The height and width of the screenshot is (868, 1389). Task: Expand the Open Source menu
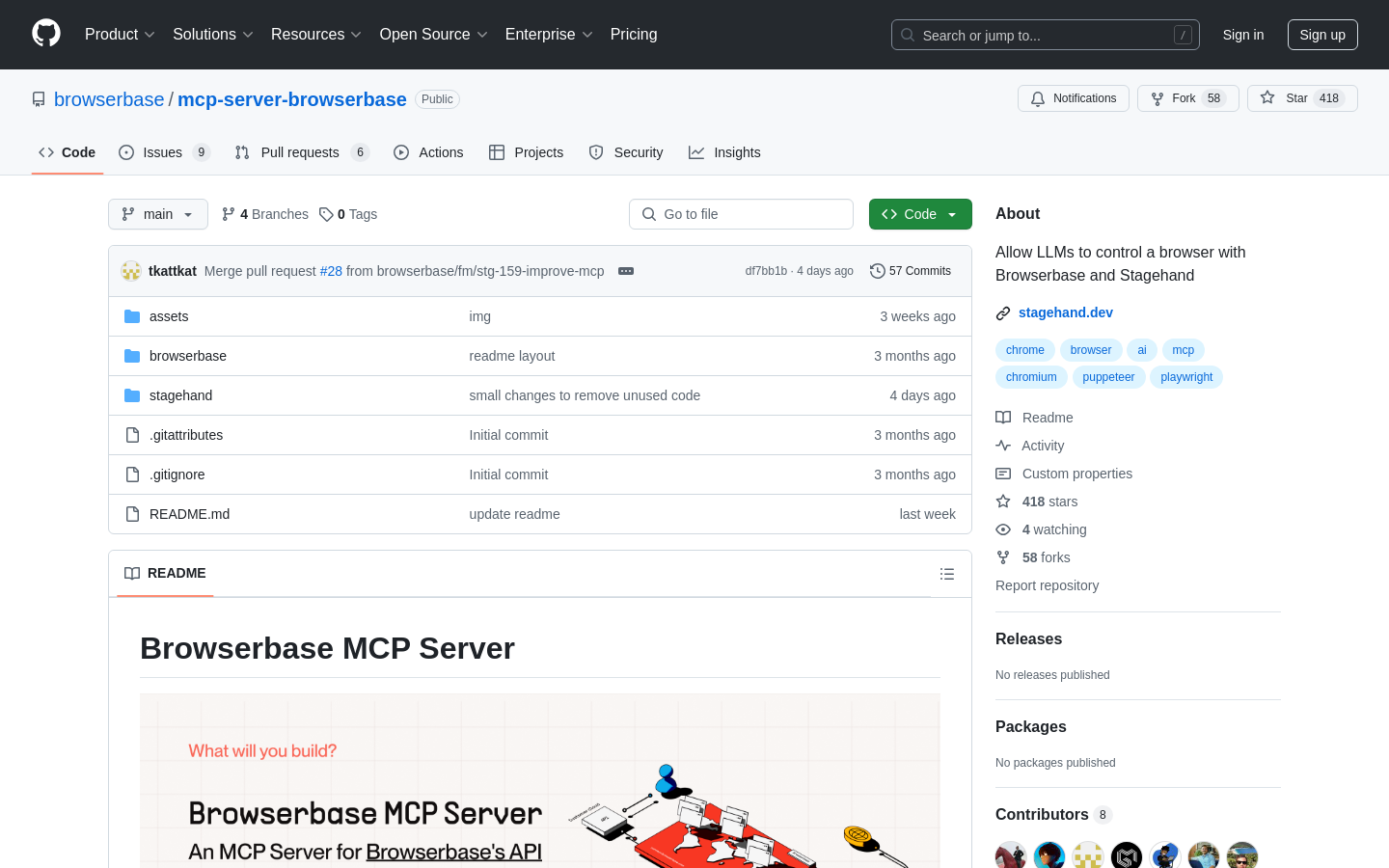[434, 35]
